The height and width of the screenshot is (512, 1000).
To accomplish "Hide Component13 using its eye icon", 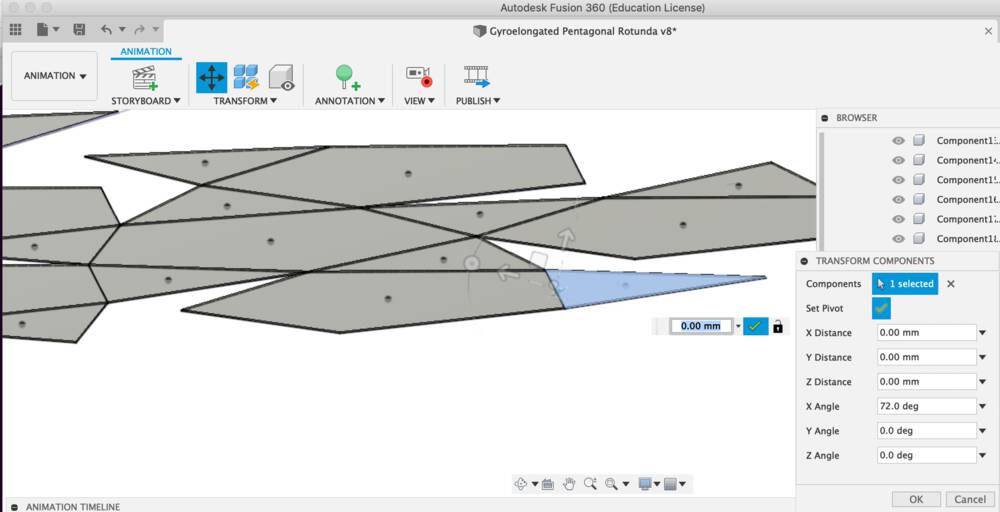I will coord(899,141).
